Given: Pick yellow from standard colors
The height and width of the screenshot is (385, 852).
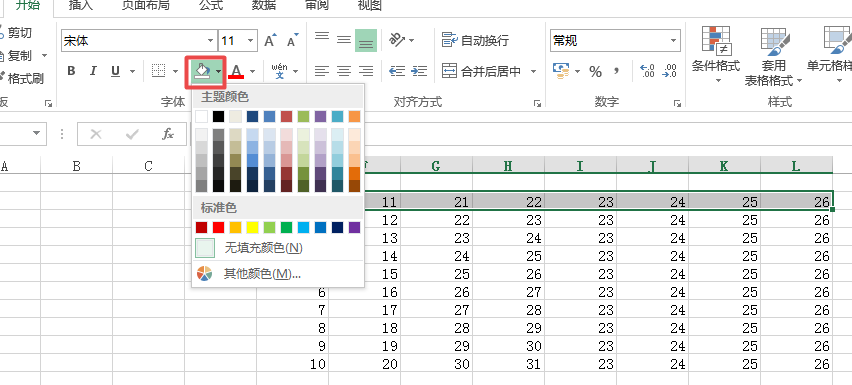Looking at the screenshot, I should [x=253, y=227].
